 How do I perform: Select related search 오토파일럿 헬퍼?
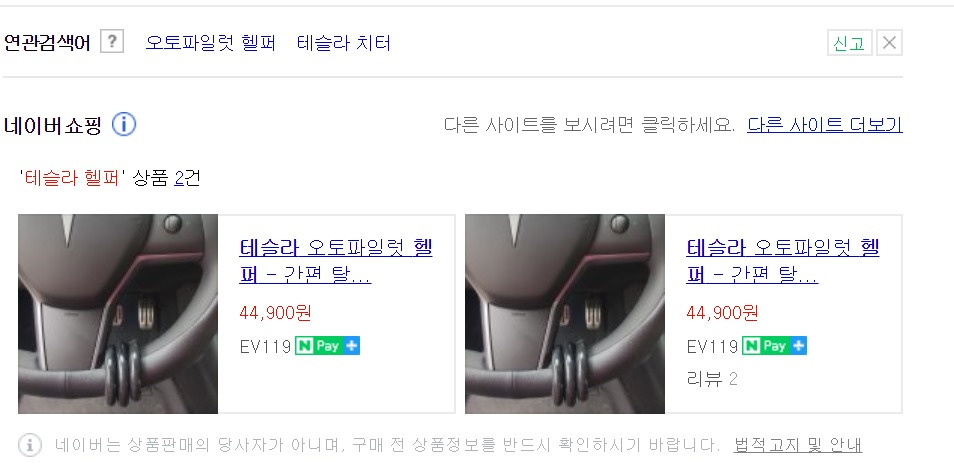click(211, 43)
